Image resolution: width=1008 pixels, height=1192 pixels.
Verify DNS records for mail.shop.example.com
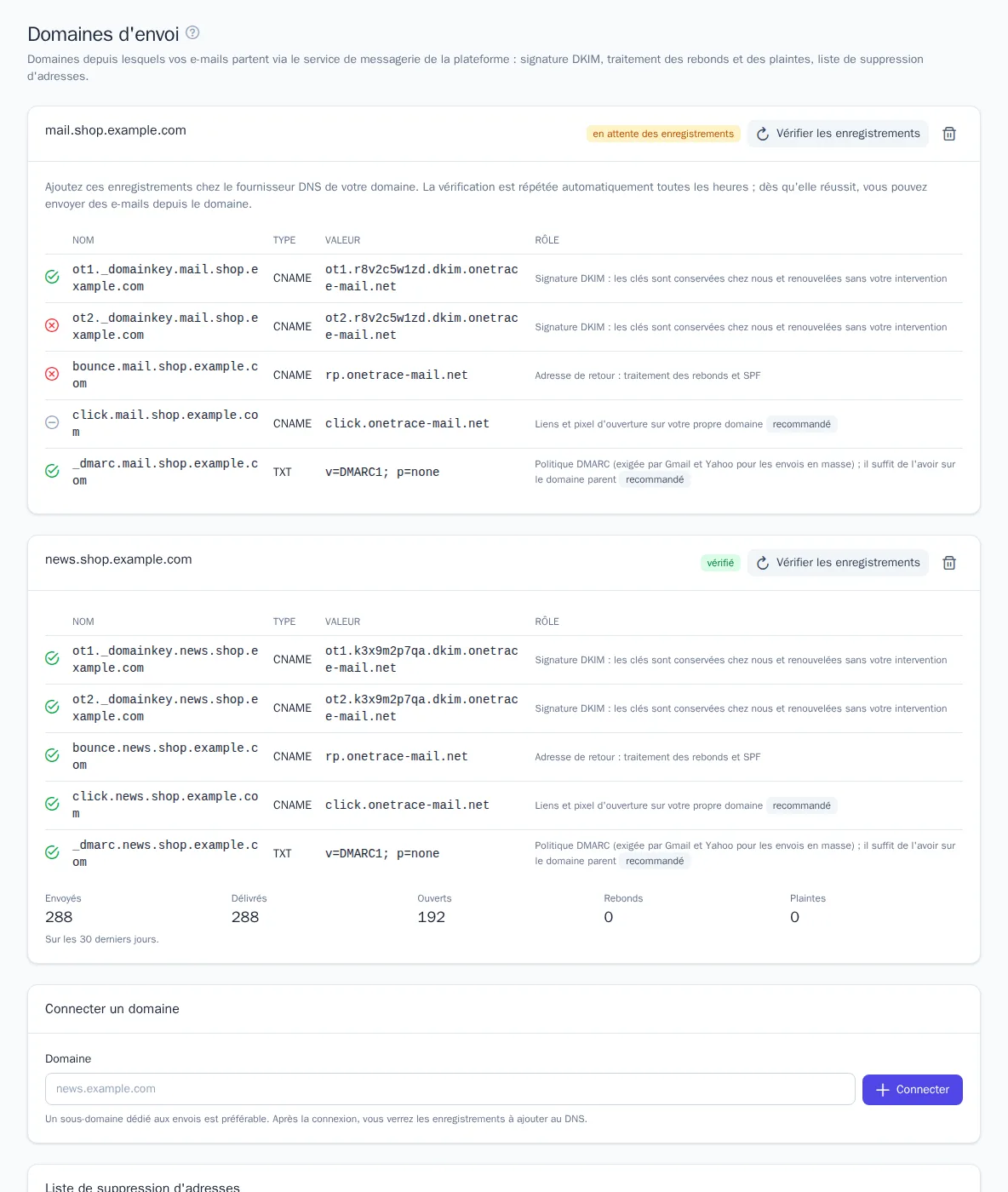pyautogui.click(x=838, y=134)
